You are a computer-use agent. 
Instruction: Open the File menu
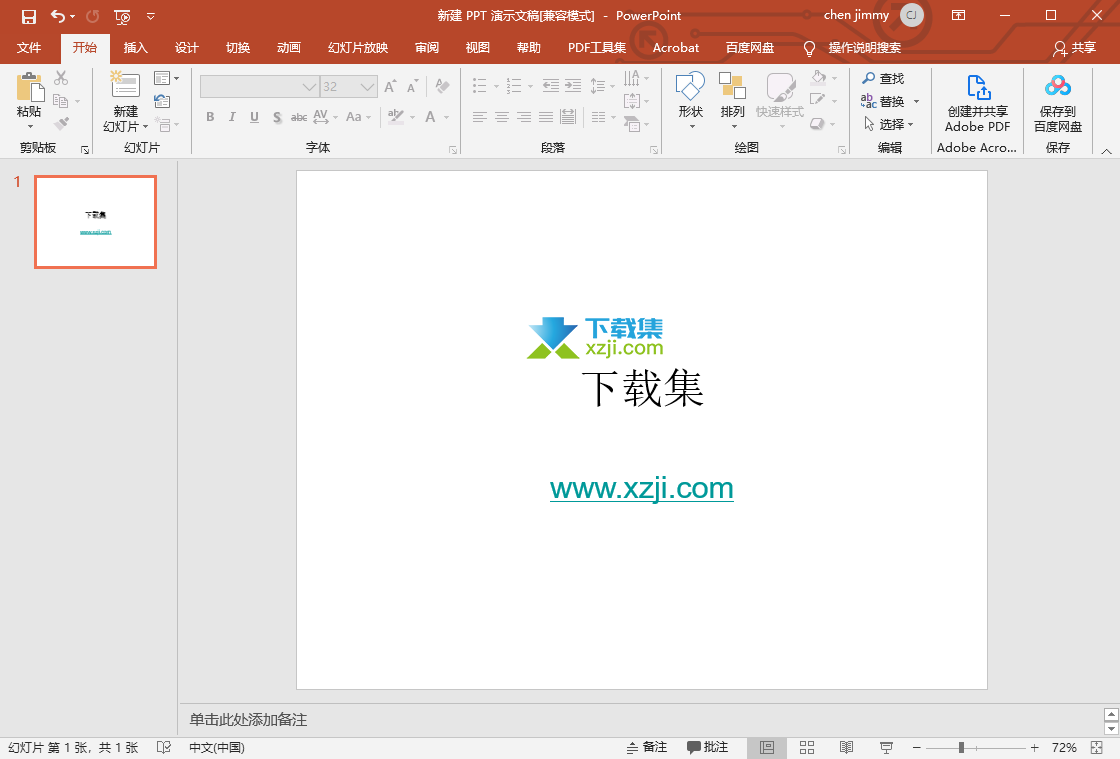pyautogui.click(x=29, y=48)
